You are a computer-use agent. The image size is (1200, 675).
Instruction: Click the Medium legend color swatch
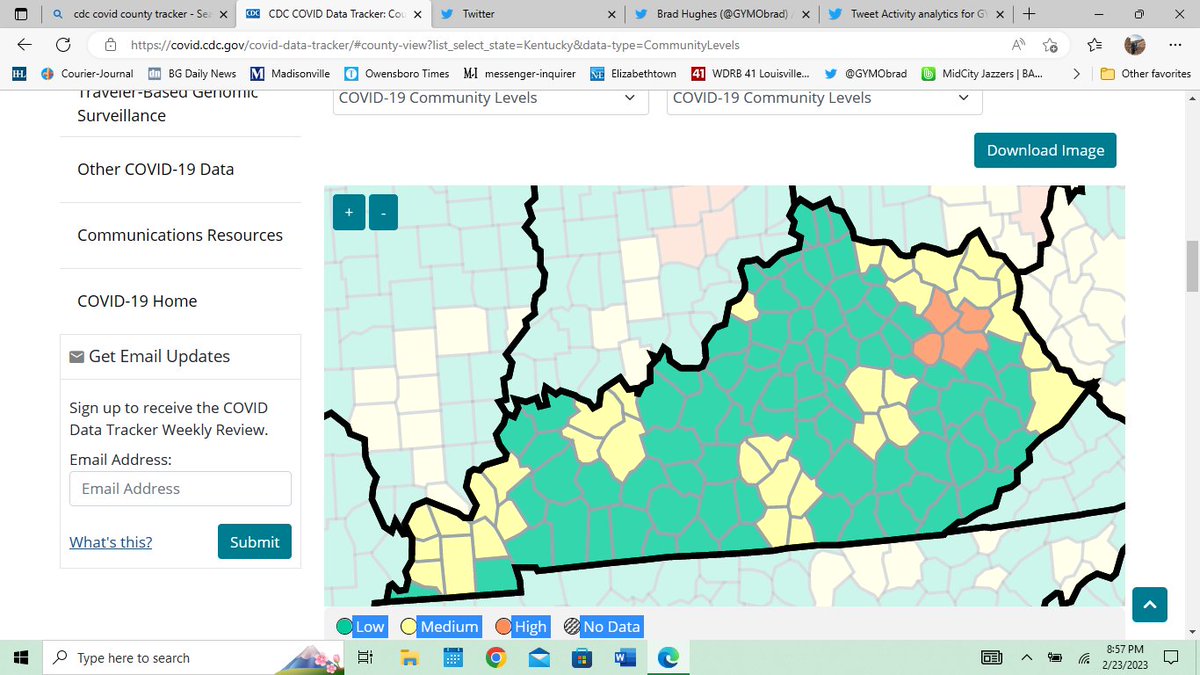[x=408, y=627]
